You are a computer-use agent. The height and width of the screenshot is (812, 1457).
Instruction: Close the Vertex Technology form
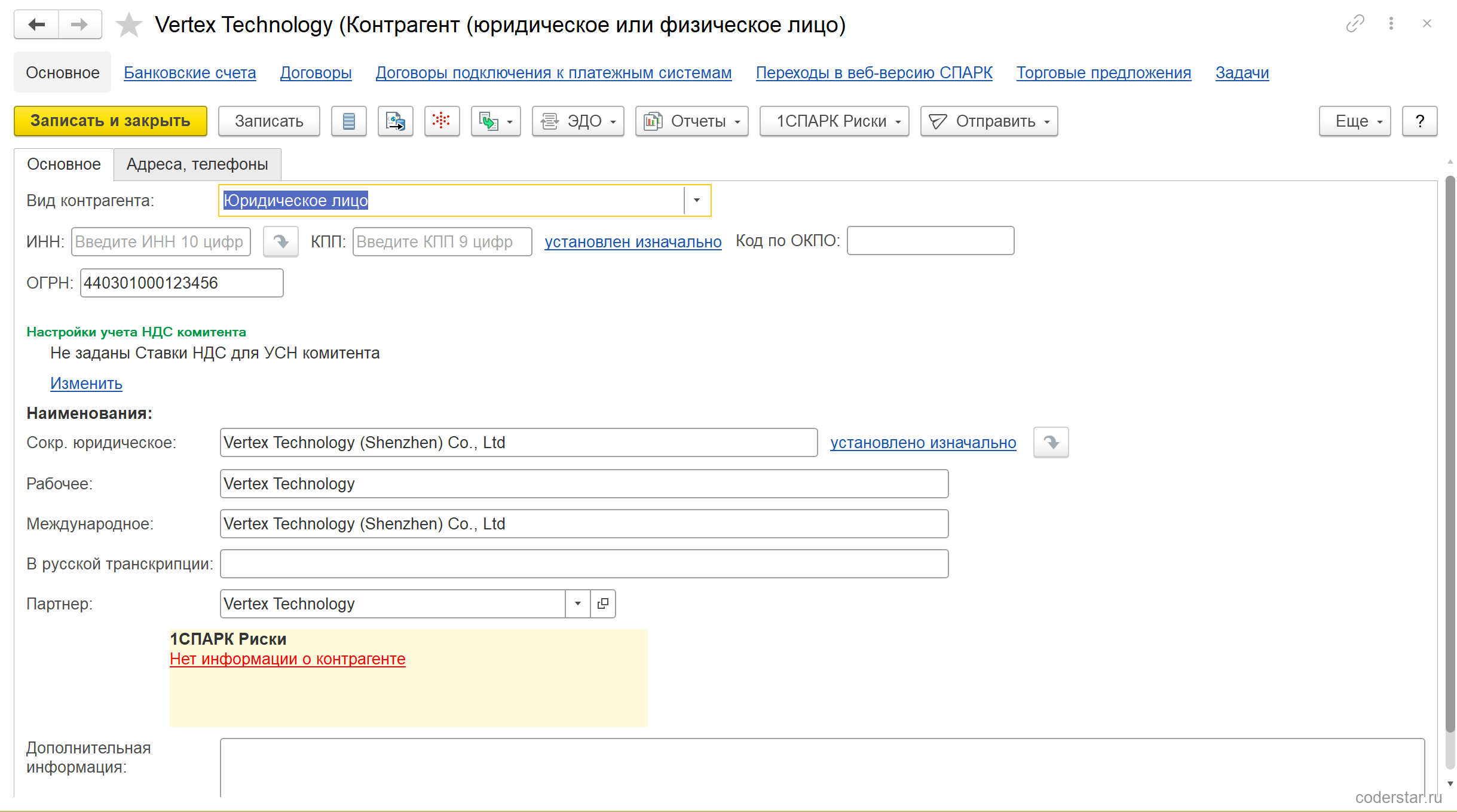click(1427, 24)
